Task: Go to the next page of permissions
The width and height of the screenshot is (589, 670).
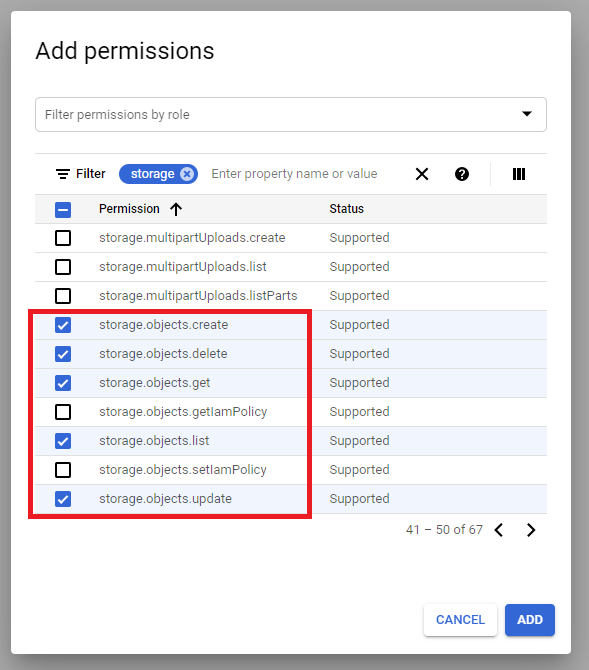Action: (531, 530)
